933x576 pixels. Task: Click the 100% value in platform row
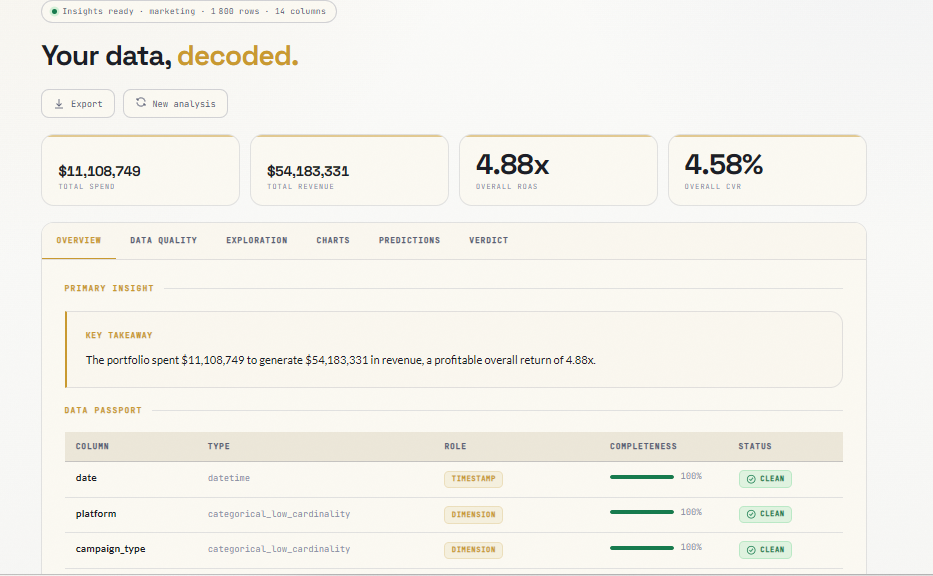tap(691, 512)
